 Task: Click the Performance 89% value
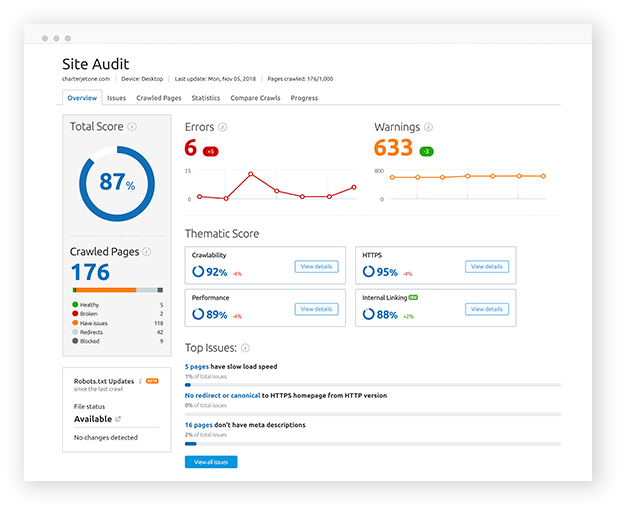pyautogui.click(x=216, y=315)
